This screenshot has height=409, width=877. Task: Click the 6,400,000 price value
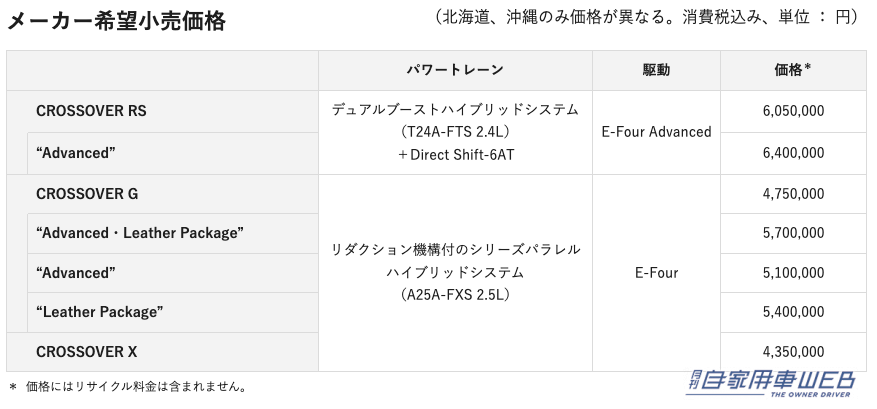coord(793,153)
